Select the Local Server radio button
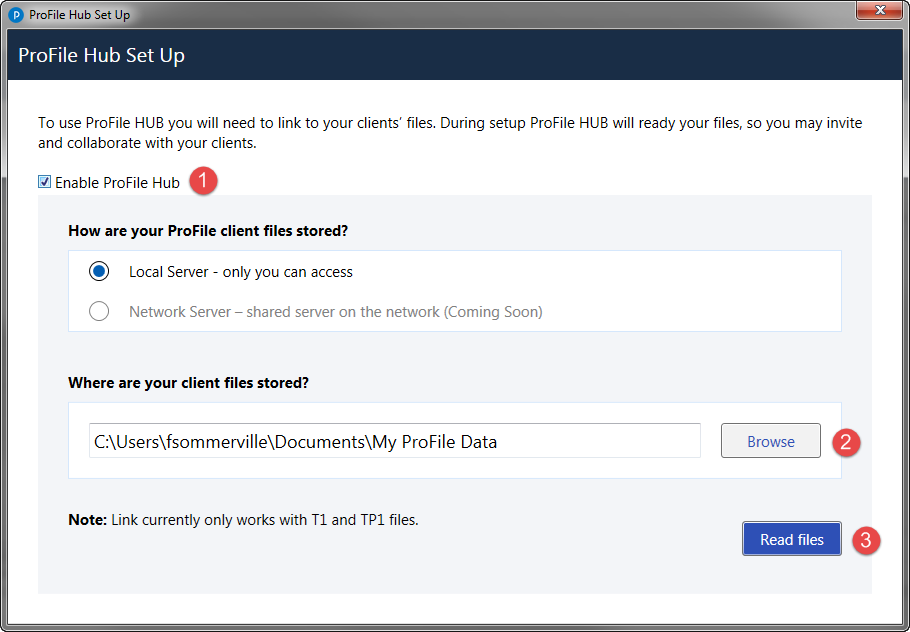 pyautogui.click(x=99, y=271)
